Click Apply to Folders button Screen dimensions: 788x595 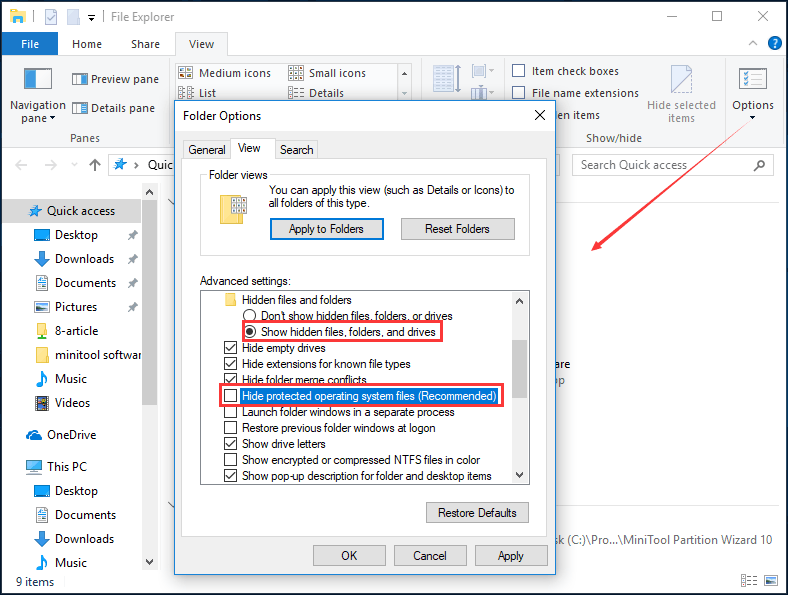[x=327, y=229]
